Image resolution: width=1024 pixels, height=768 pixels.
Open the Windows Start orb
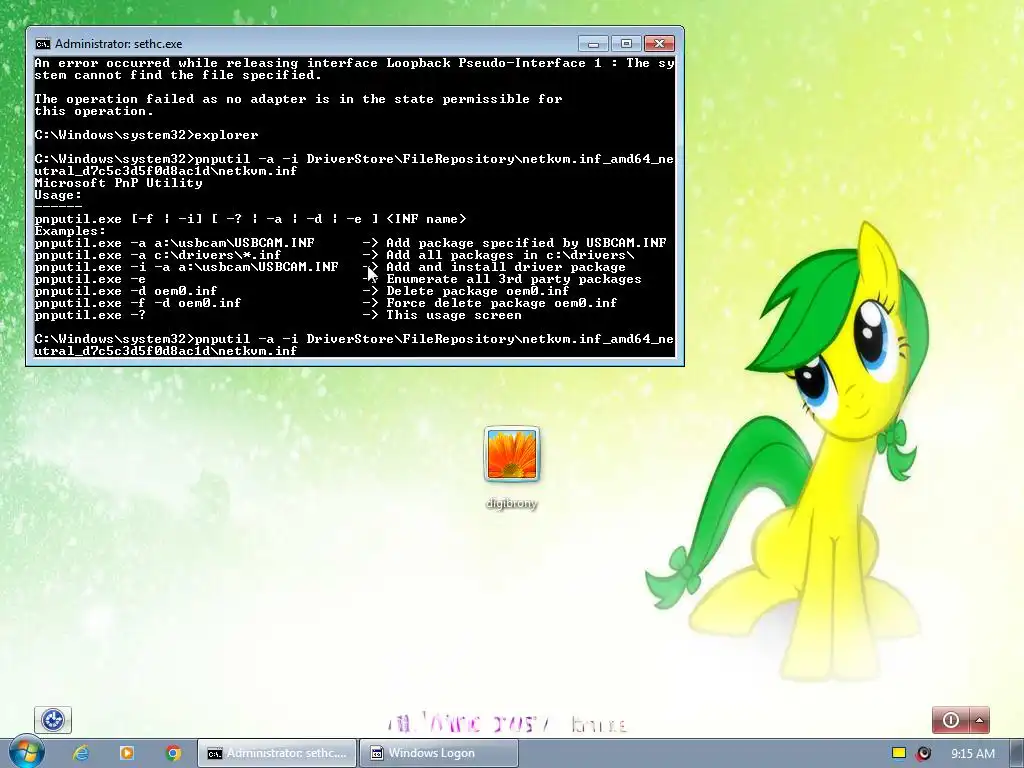click(26, 752)
